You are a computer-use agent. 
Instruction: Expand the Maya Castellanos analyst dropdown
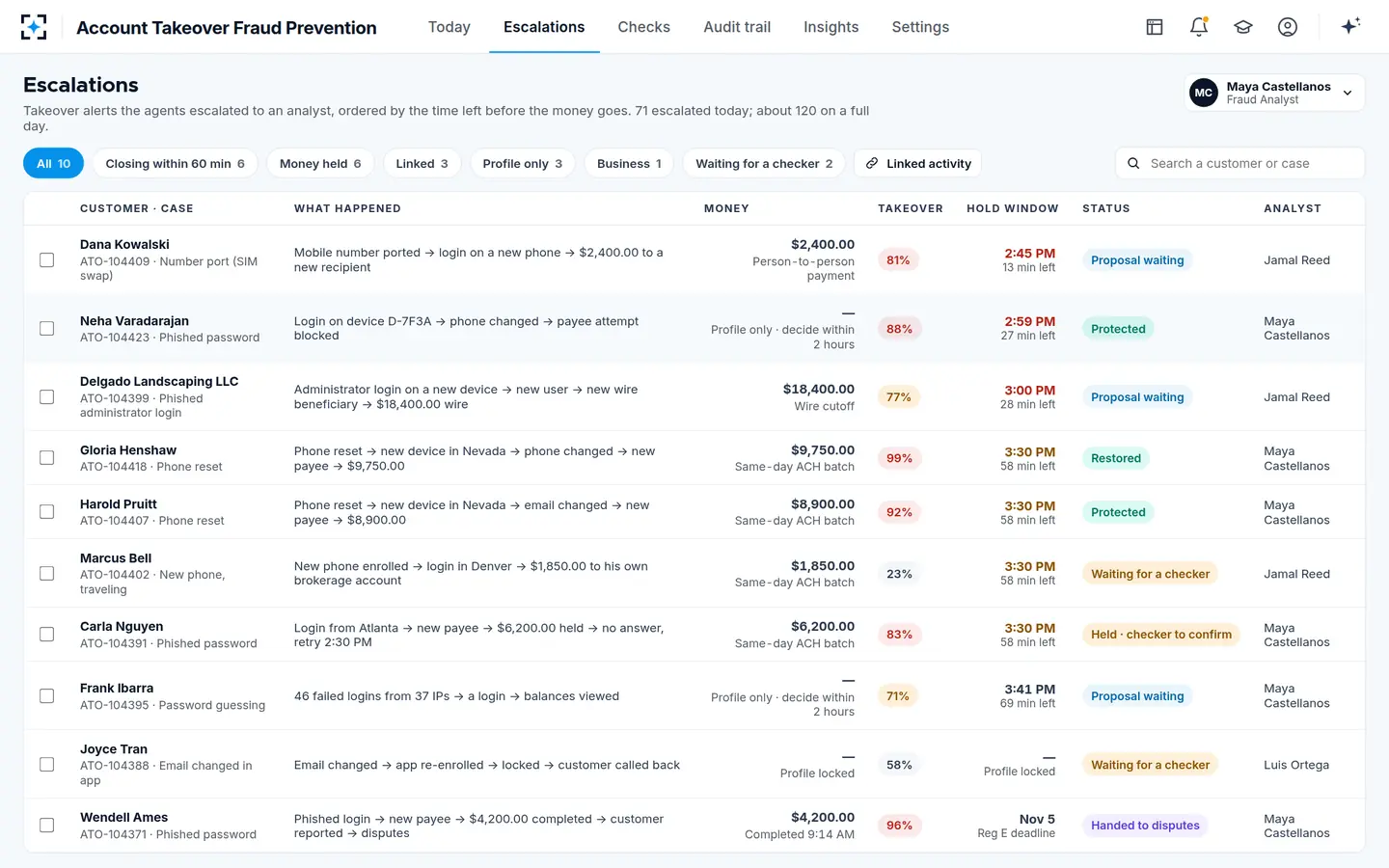click(x=1274, y=93)
